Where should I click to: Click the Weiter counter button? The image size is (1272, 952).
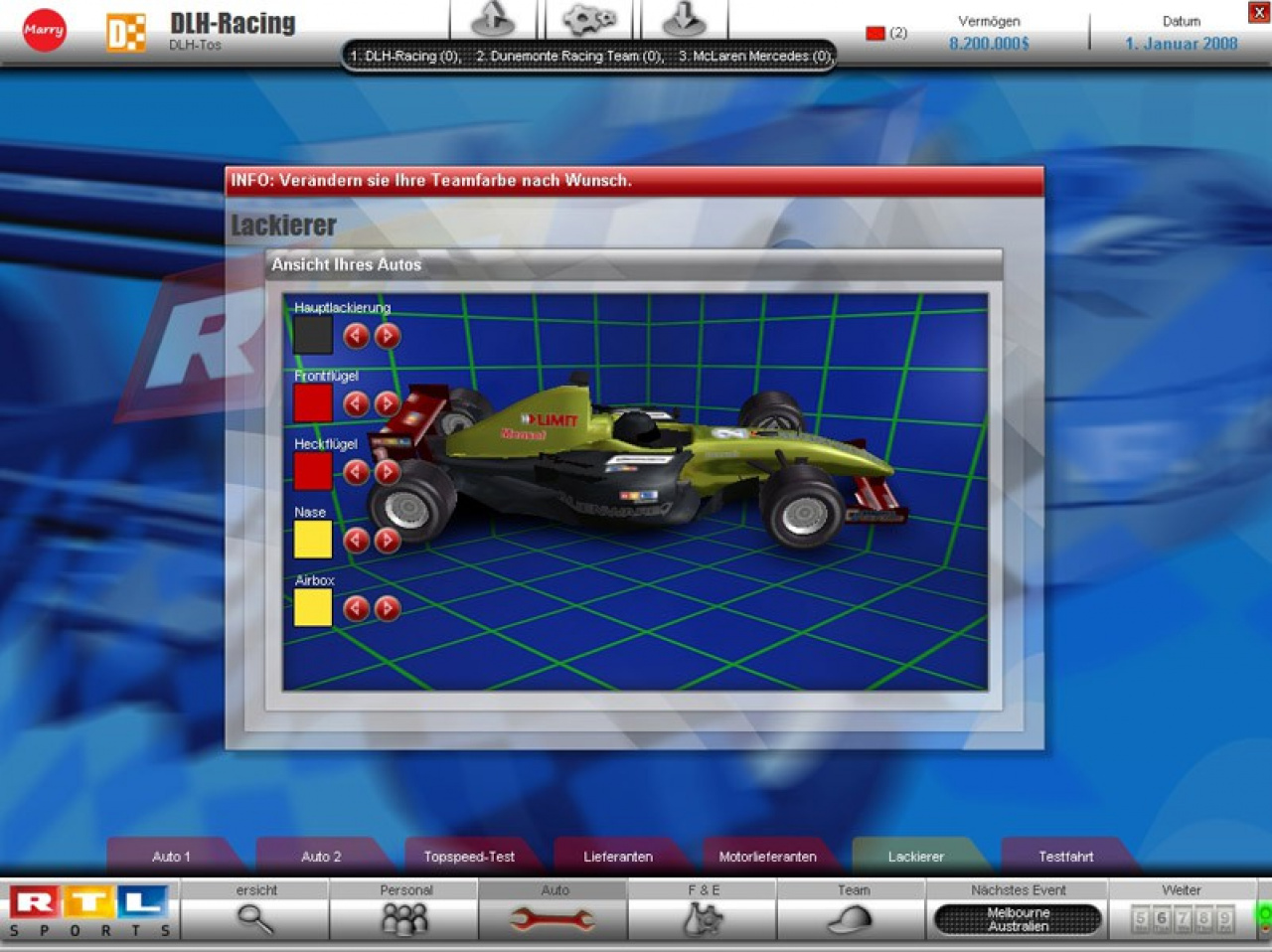[1183, 919]
